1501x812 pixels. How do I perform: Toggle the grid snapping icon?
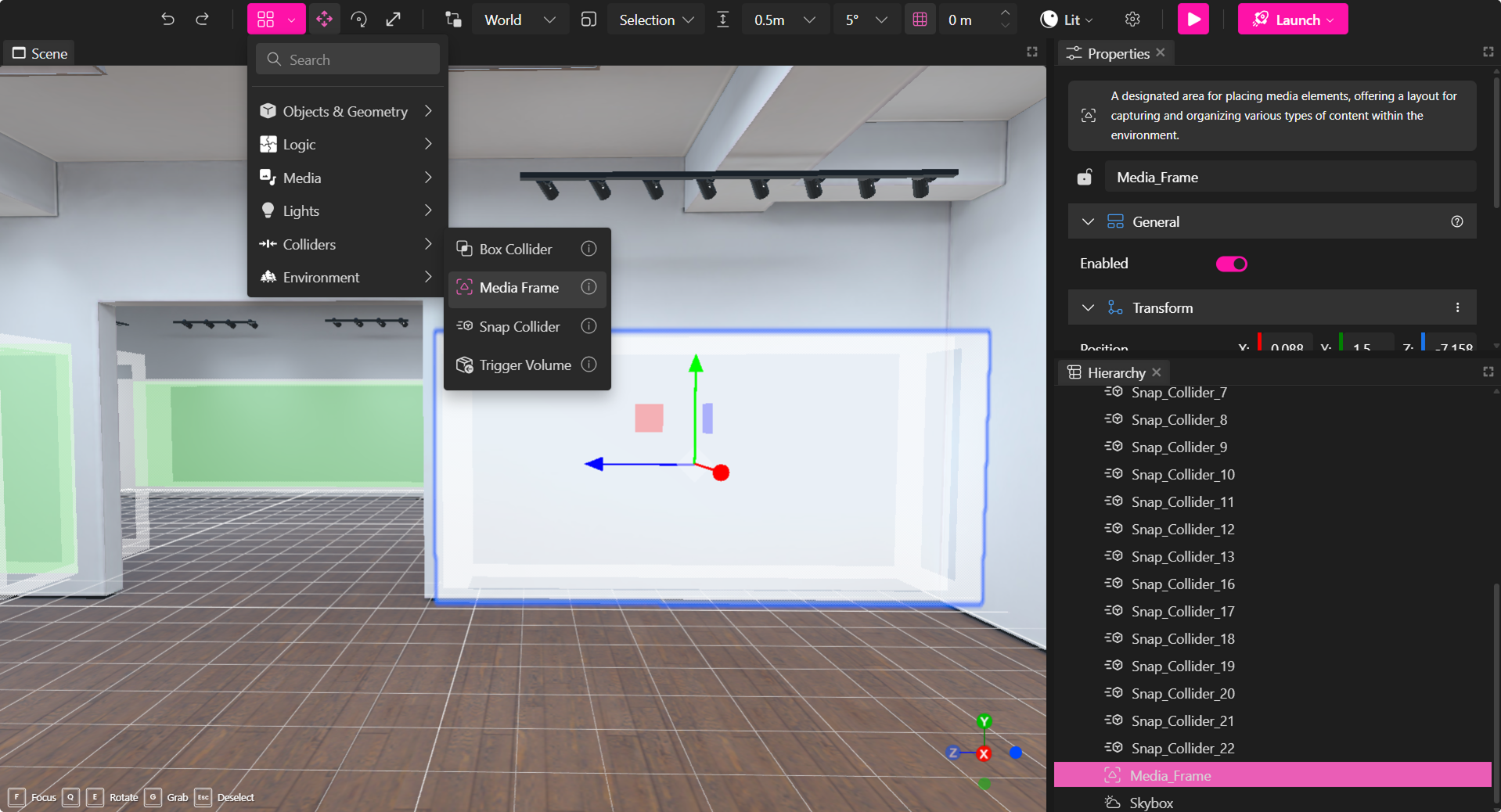pyautogui.click(x=920, y=20)
